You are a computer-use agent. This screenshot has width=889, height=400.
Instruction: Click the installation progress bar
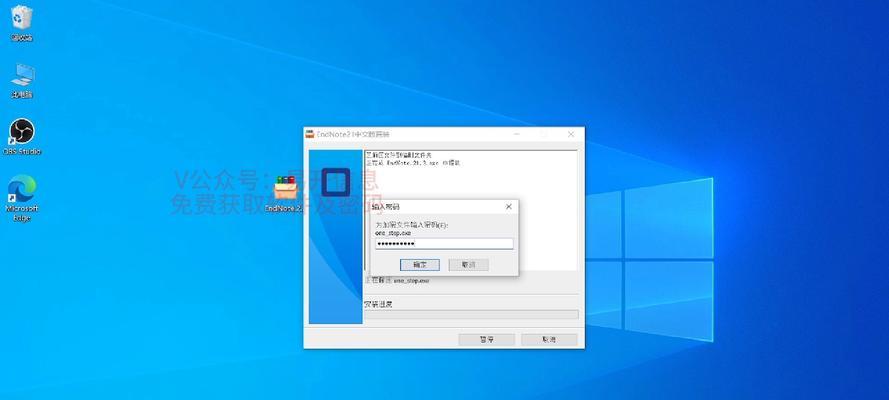coord(471,314)
